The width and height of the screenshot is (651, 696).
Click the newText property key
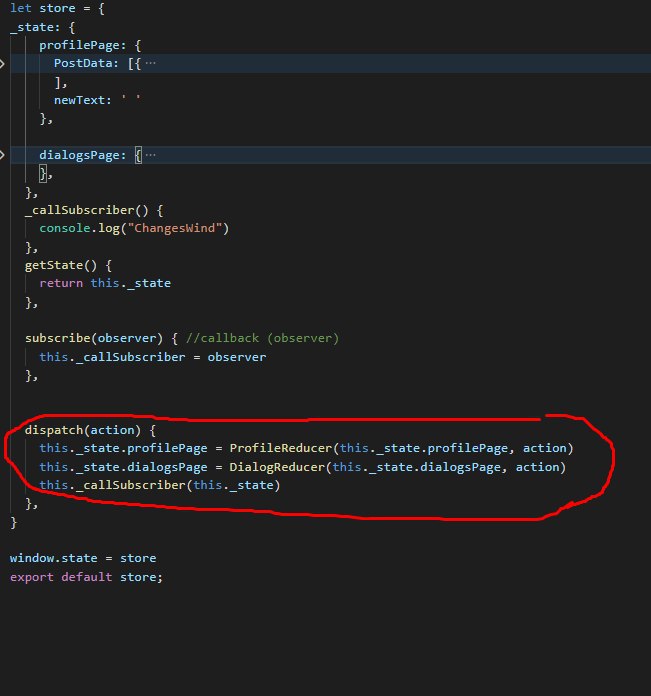(79, 100)
